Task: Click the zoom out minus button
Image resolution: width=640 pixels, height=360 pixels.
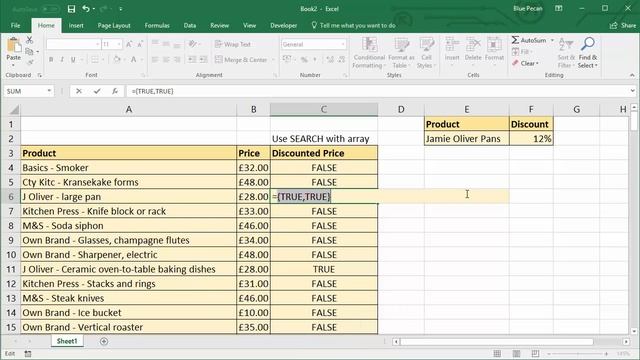Action: click(549, 354)
